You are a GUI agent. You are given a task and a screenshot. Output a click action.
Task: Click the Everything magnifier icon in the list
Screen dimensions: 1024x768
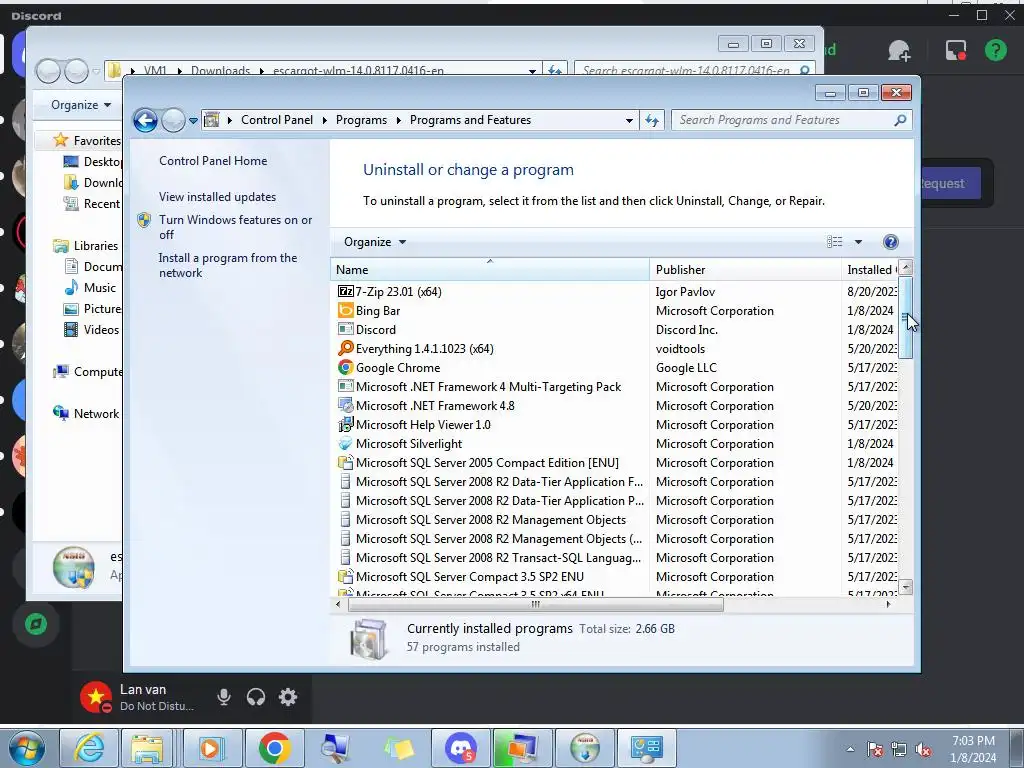[345, 348]
